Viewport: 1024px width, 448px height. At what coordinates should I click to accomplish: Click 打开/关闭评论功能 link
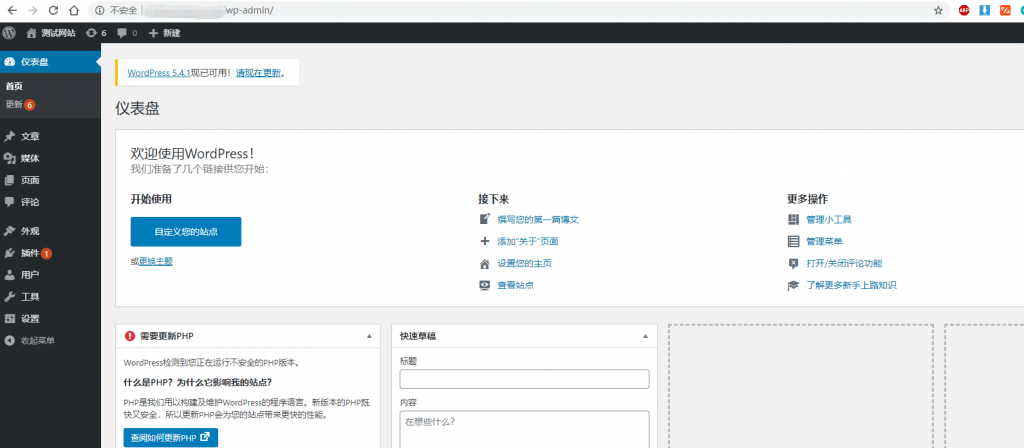tap(844, 263)
